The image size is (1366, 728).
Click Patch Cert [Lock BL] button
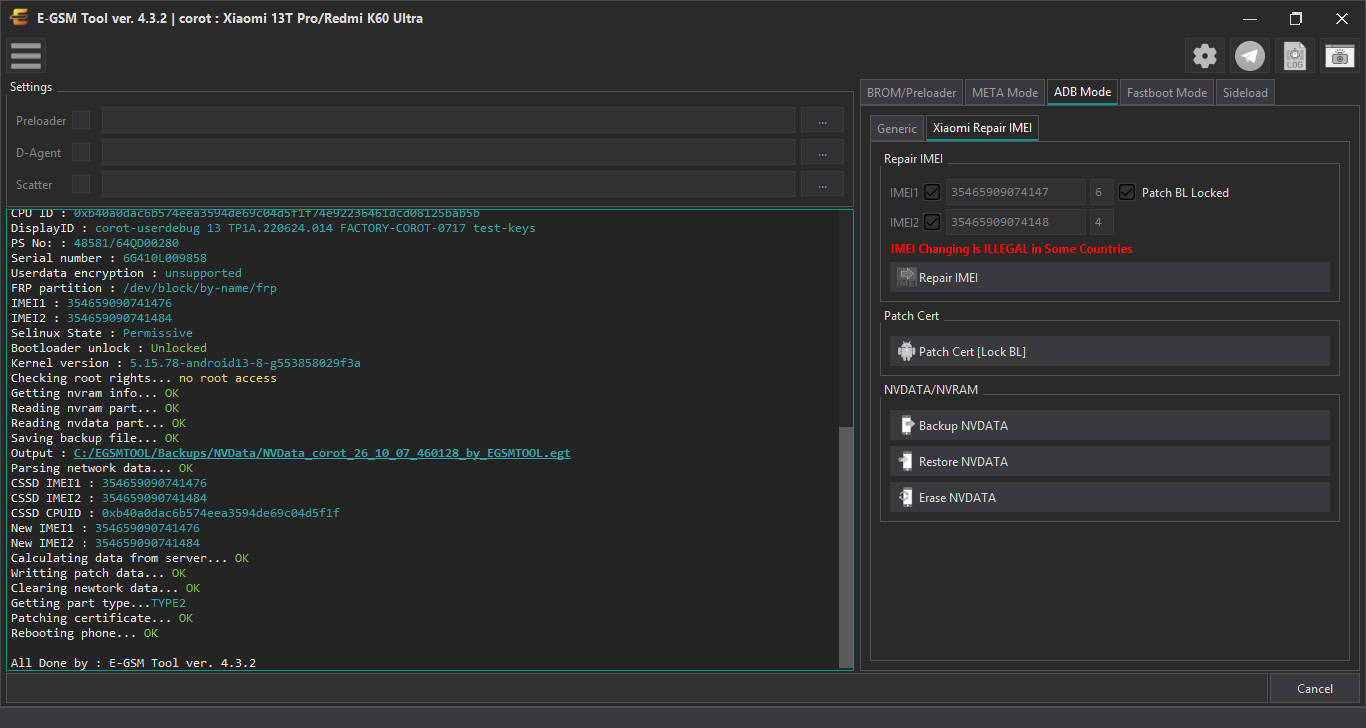tap(1110, 351)
